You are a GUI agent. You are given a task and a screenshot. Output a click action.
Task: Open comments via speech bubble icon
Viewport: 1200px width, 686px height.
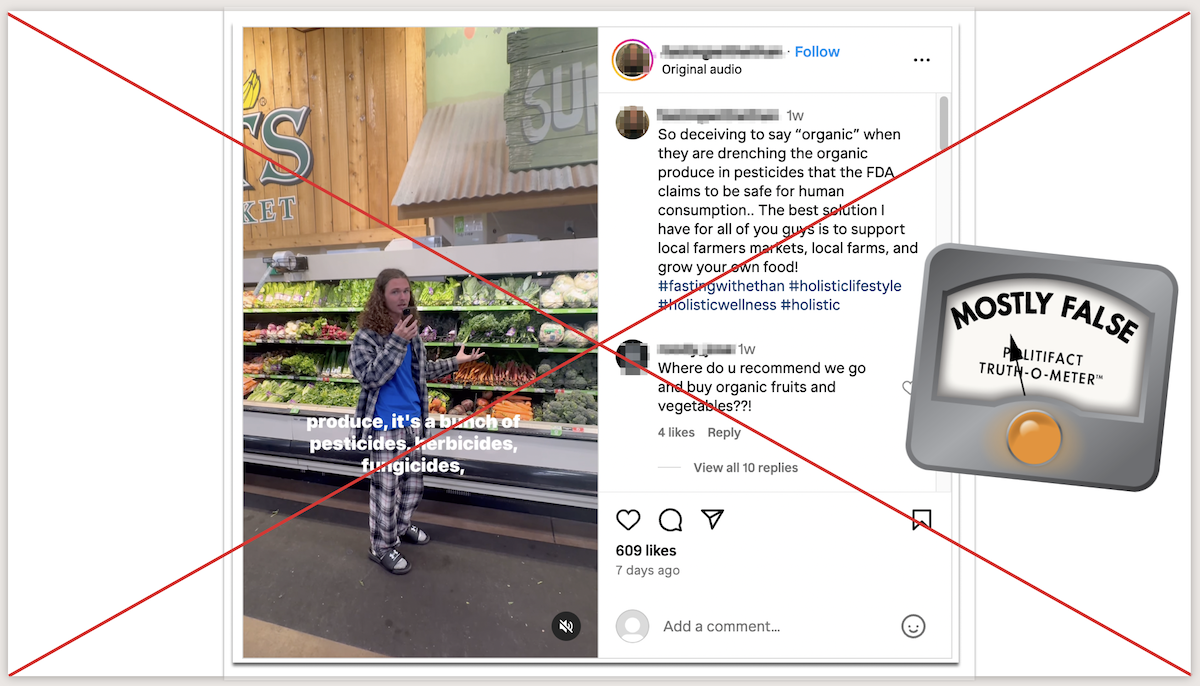coord(670,520)
